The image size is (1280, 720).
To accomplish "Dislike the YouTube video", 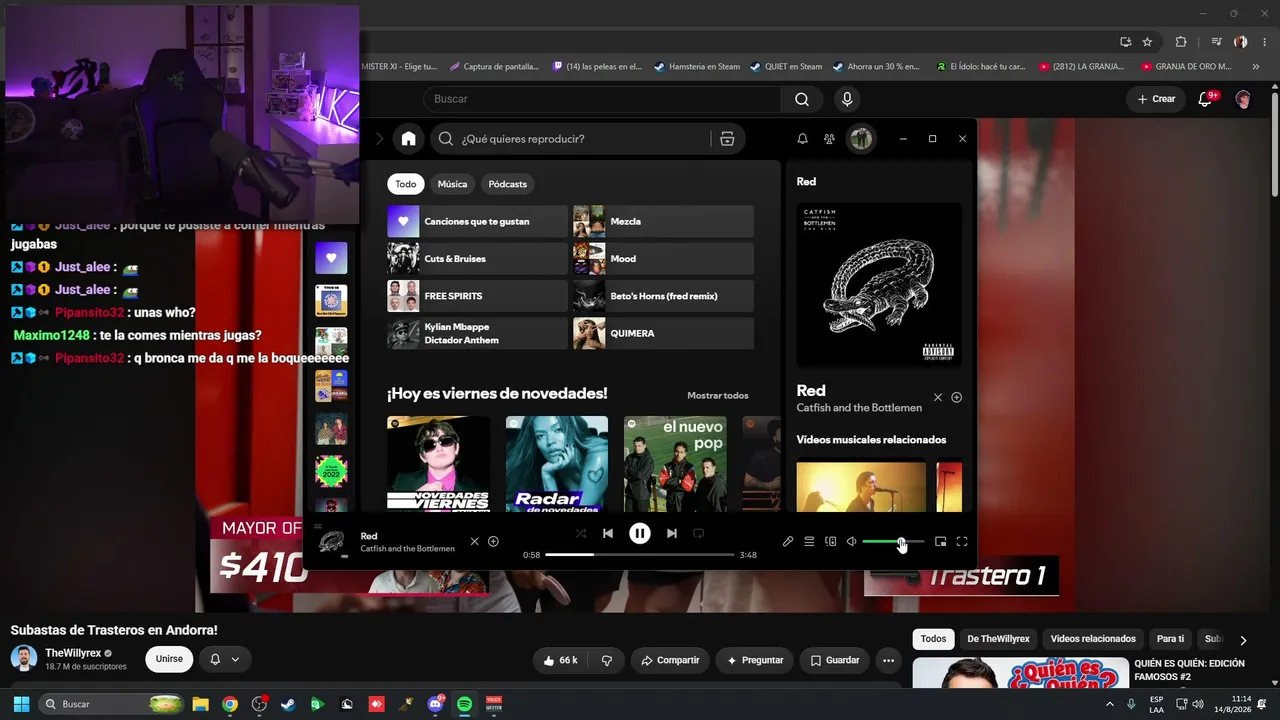I will click(606, 660).
